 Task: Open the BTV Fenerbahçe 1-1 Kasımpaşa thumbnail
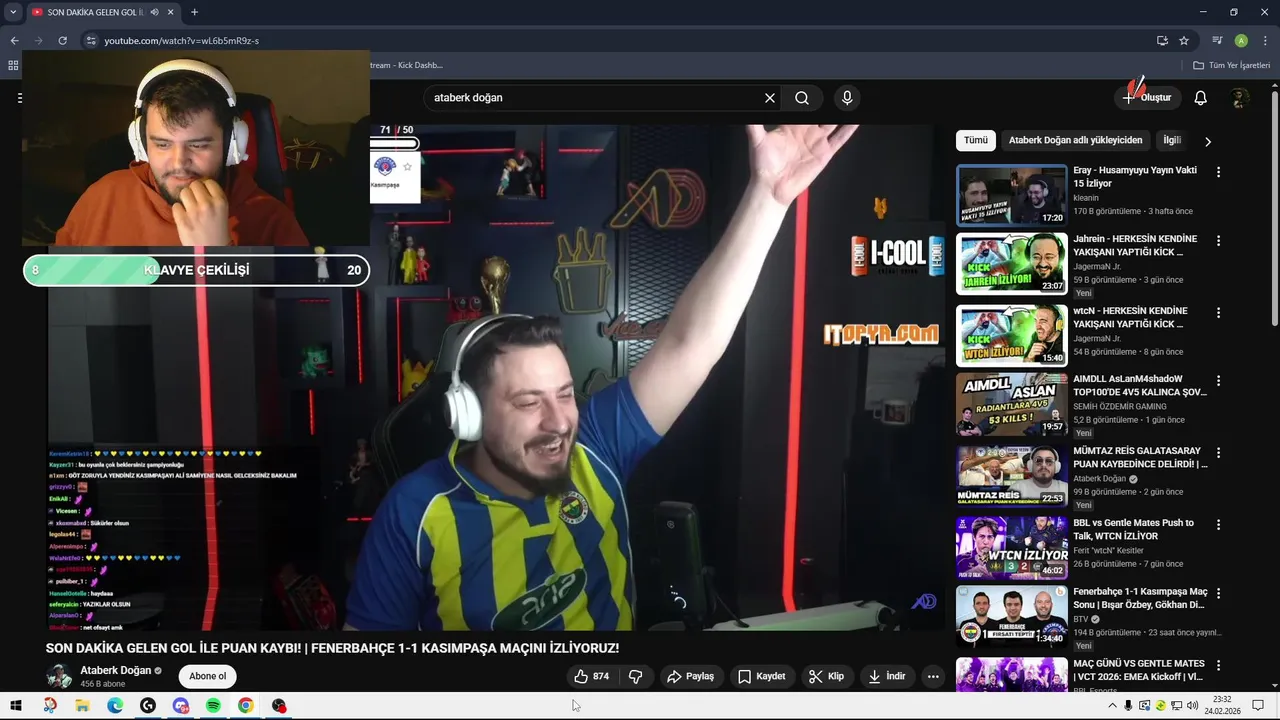pyautogui.click(x=1012, y=616)
